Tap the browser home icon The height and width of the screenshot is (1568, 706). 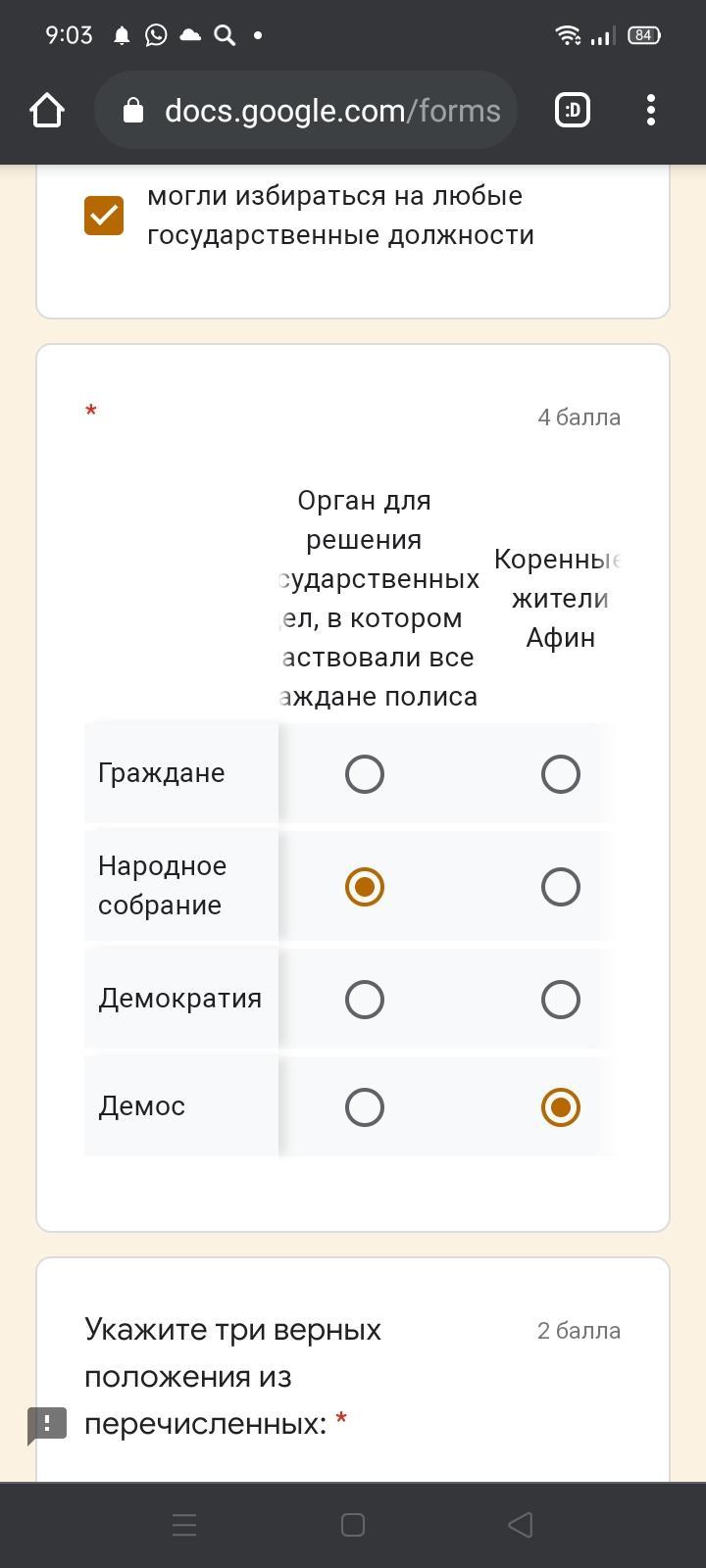point(47,111)
